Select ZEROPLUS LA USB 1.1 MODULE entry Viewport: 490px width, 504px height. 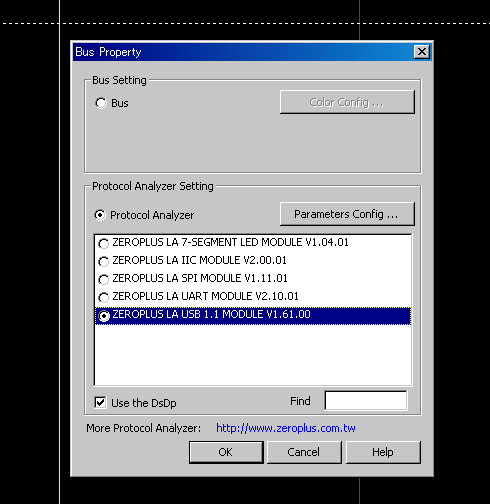[253, 316]
